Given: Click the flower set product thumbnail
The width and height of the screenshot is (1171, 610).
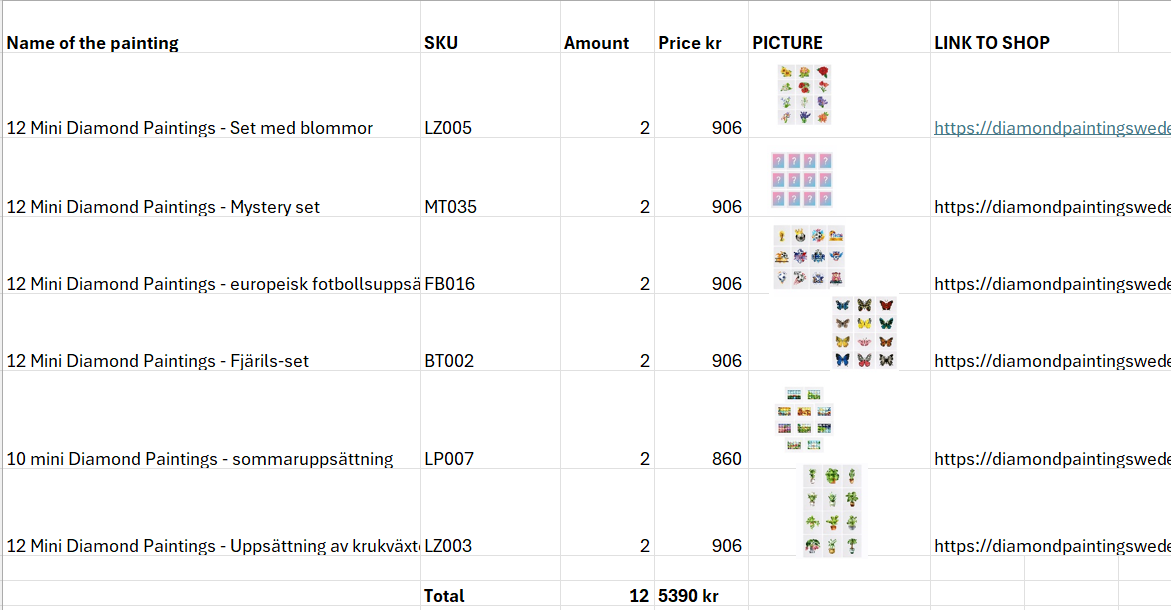Looking at the screenshot, I should pyautogui.click(x=804, y=95).
